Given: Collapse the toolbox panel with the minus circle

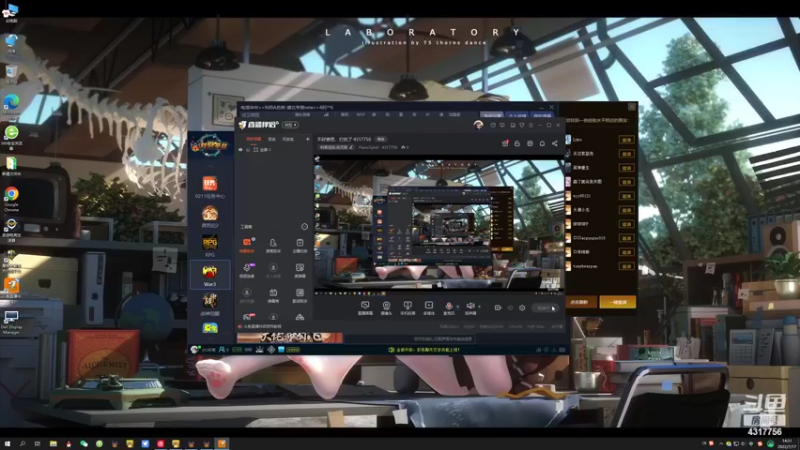Looking at the screenshot, I should coord(305,227).
